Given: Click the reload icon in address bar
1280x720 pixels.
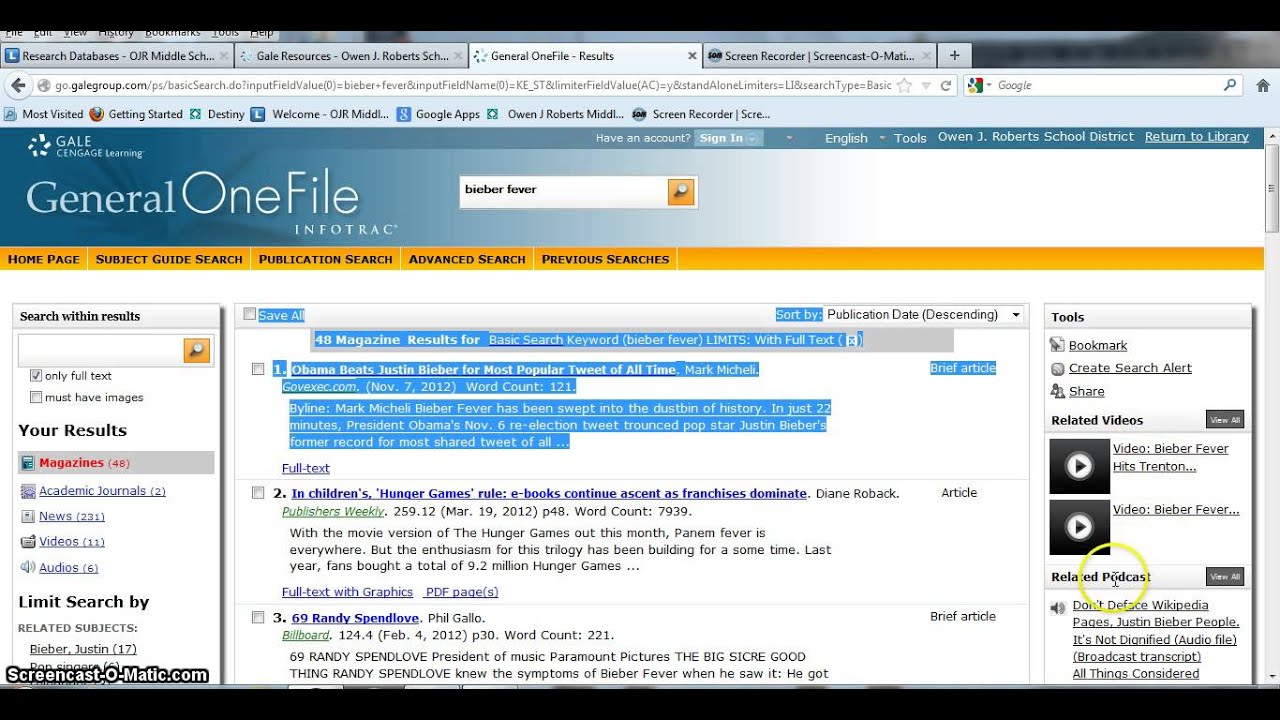Looking at the screenshot, I should click(x=946, y=85).
